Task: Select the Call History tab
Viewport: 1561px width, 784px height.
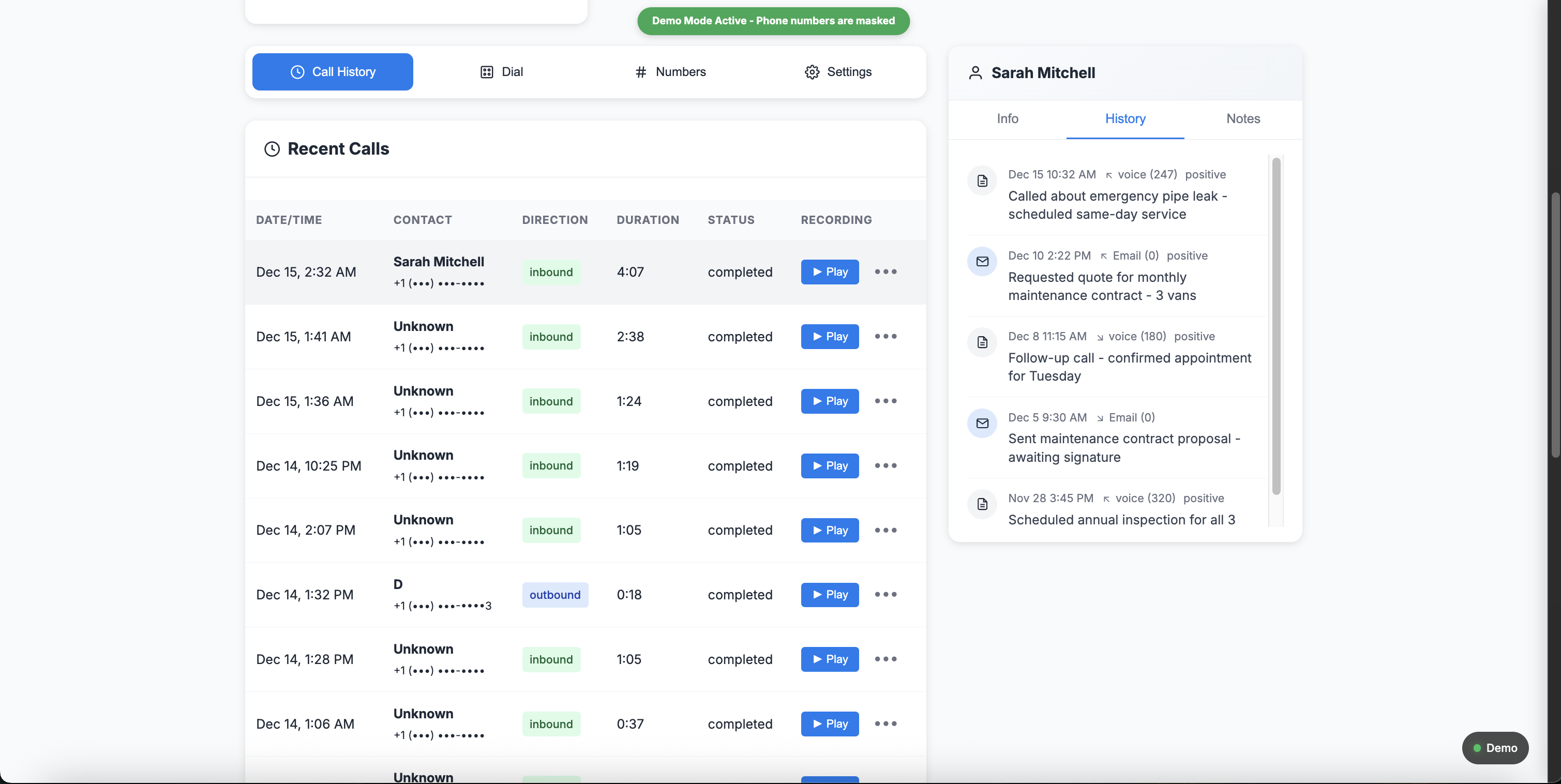Action: [332, 71]
